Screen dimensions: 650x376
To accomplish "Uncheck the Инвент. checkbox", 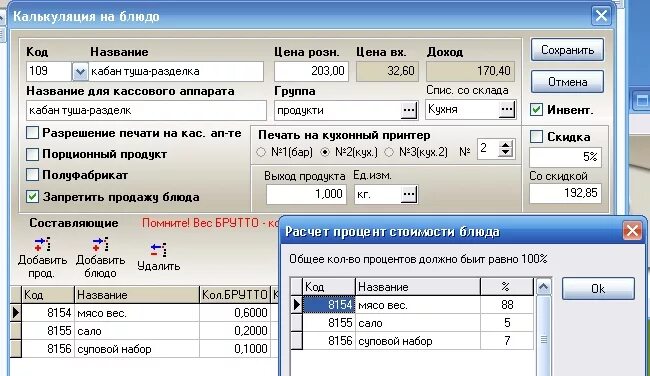I will (536, 110).
